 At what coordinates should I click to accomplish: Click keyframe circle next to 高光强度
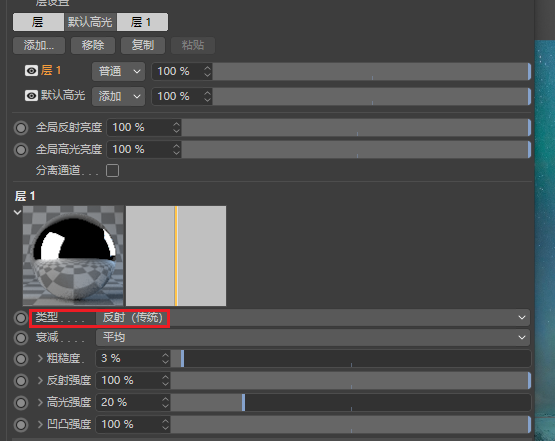click(x=21, y=403)
